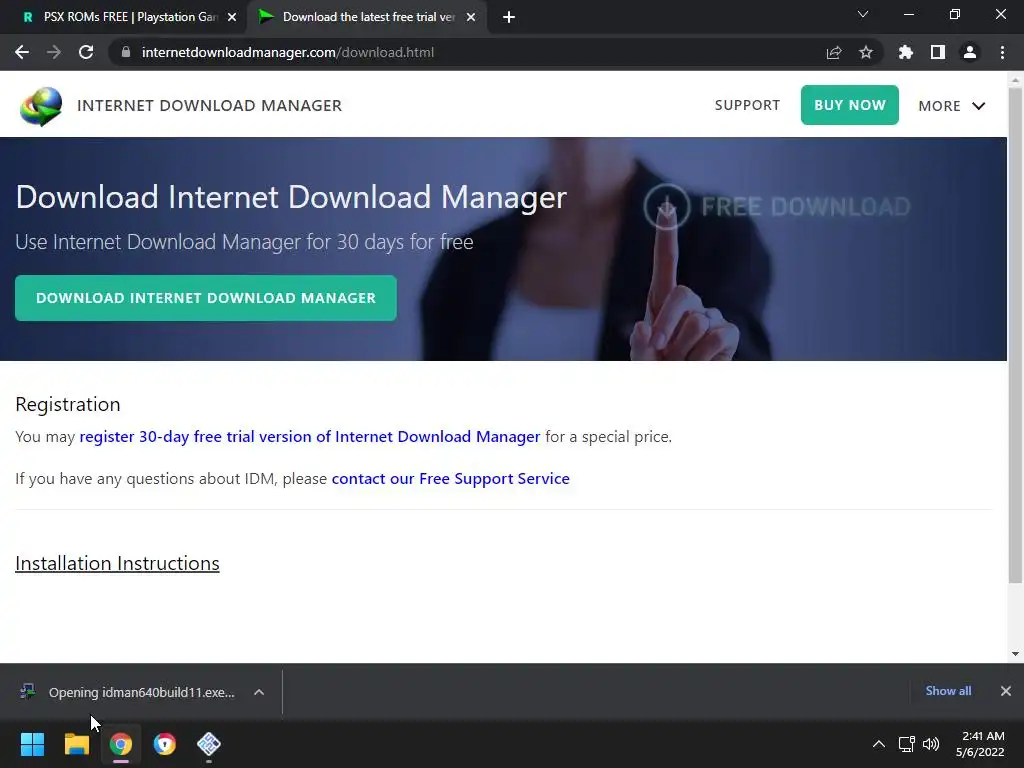
Task: Expand the MORE dropdown menu
Action: (952, 106)
